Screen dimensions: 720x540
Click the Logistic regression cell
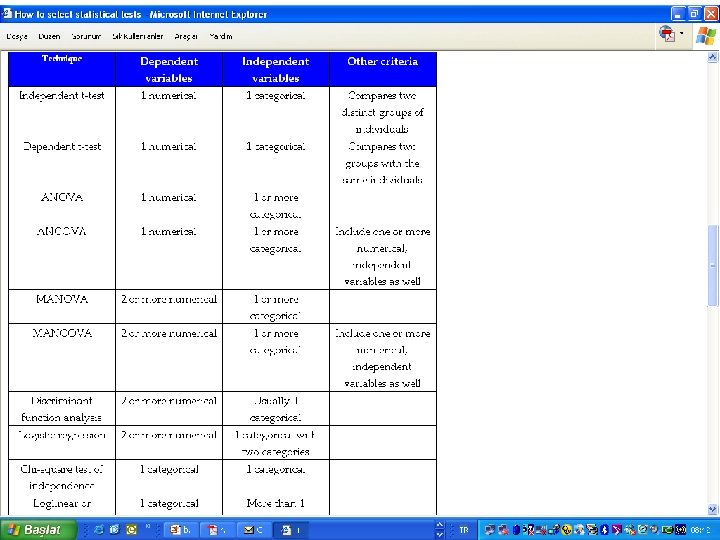[62, 442]
